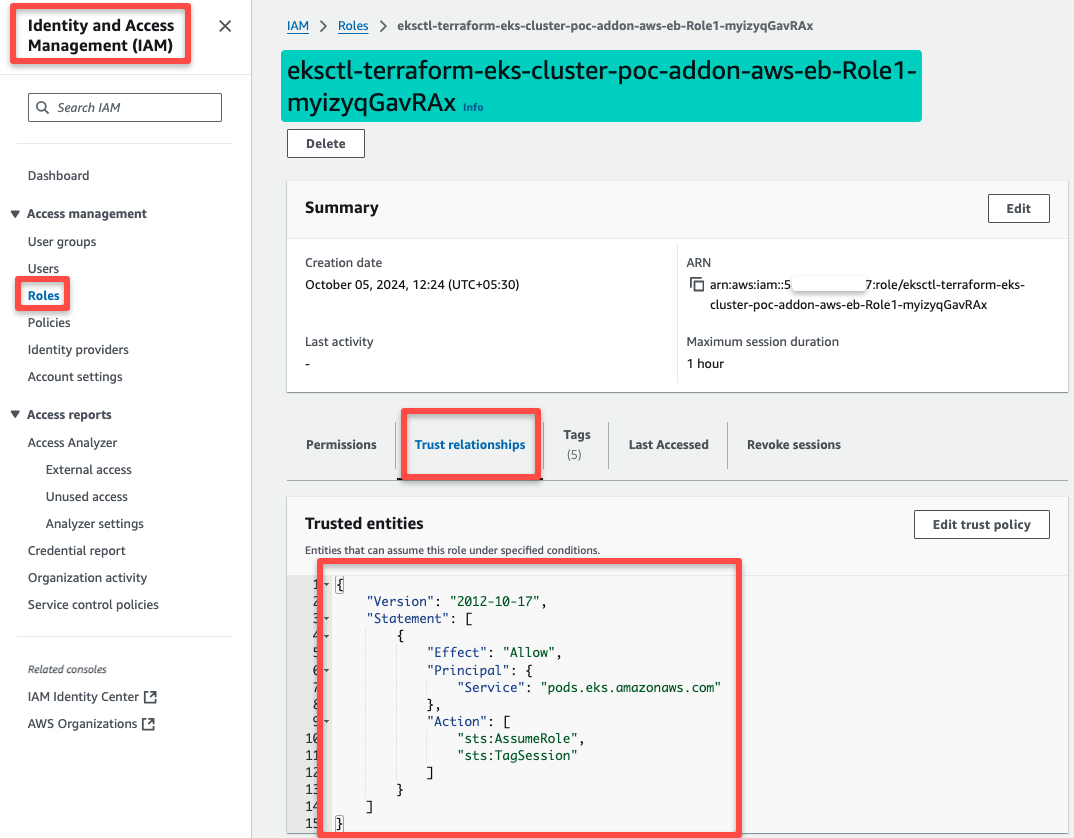This screenshot has height=838, width=1074.
Task: Close the IAM navigation sidebar
Action: [225, 26]
